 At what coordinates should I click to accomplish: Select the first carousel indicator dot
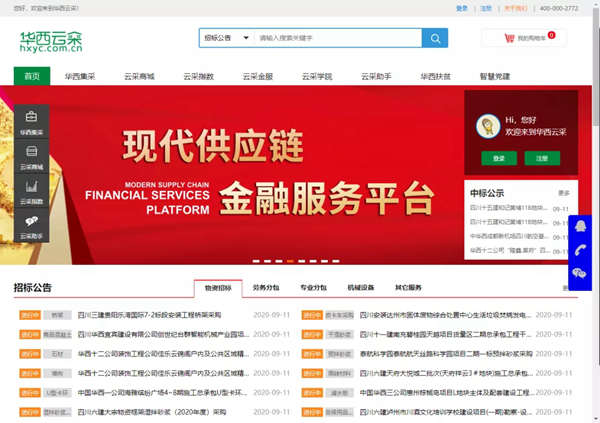[256, 261]
